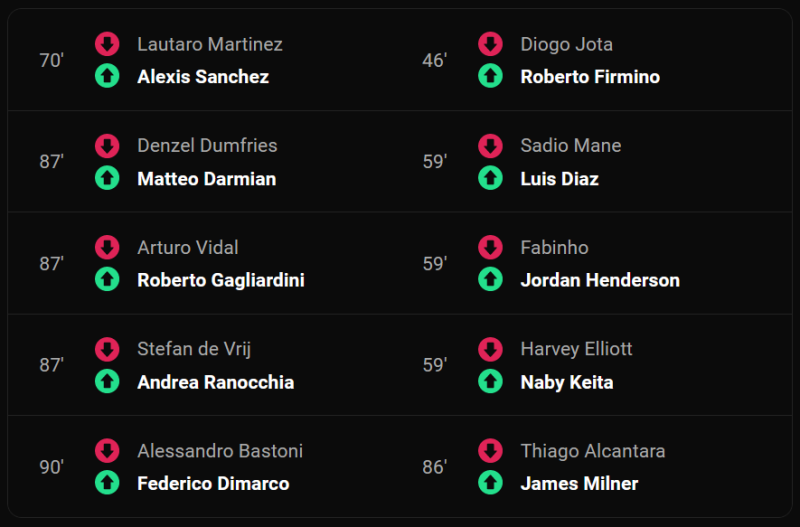Click the red substituted-off icon beside Lautaro Martinez
The height and width of the screenshot is (527, 800).
point(107,44)
